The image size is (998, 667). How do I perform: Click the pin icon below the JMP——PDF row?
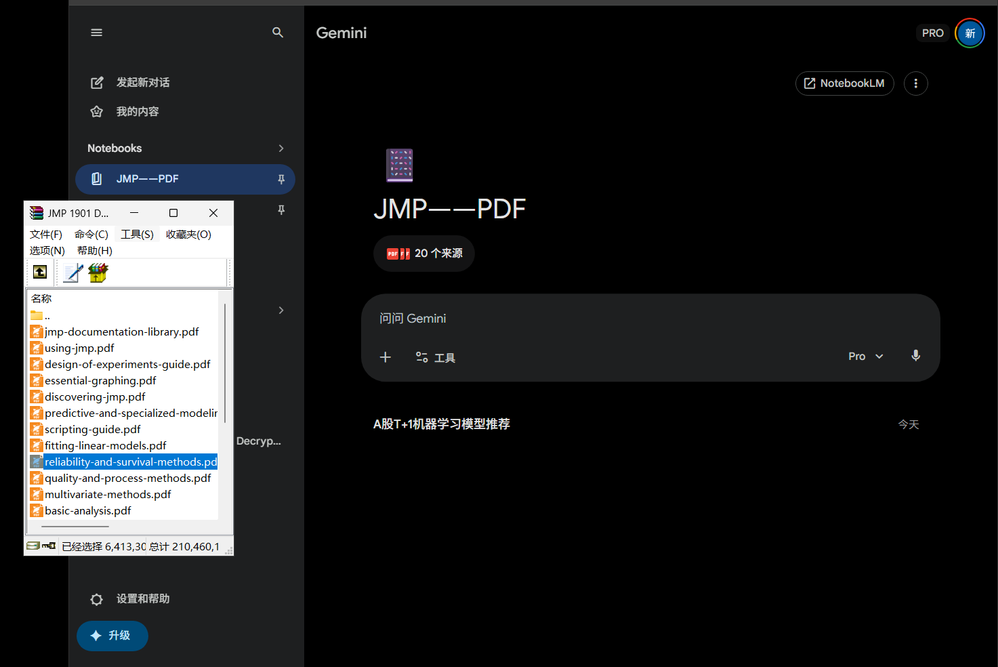(281, 210)
